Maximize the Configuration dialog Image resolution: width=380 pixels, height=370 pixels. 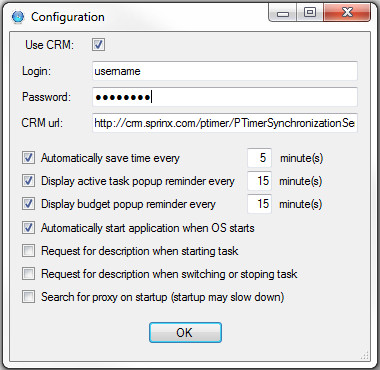(x=310, y=13)
